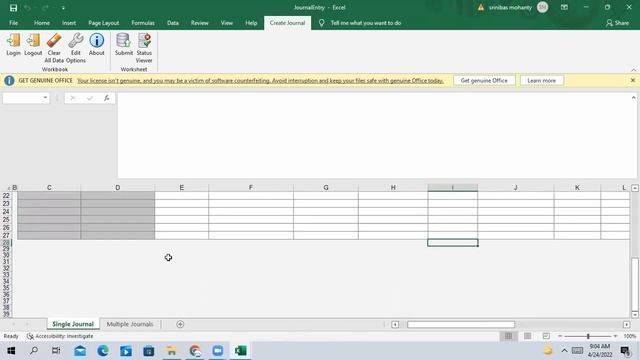Close the genuine Office warning bar

[633, 80]
